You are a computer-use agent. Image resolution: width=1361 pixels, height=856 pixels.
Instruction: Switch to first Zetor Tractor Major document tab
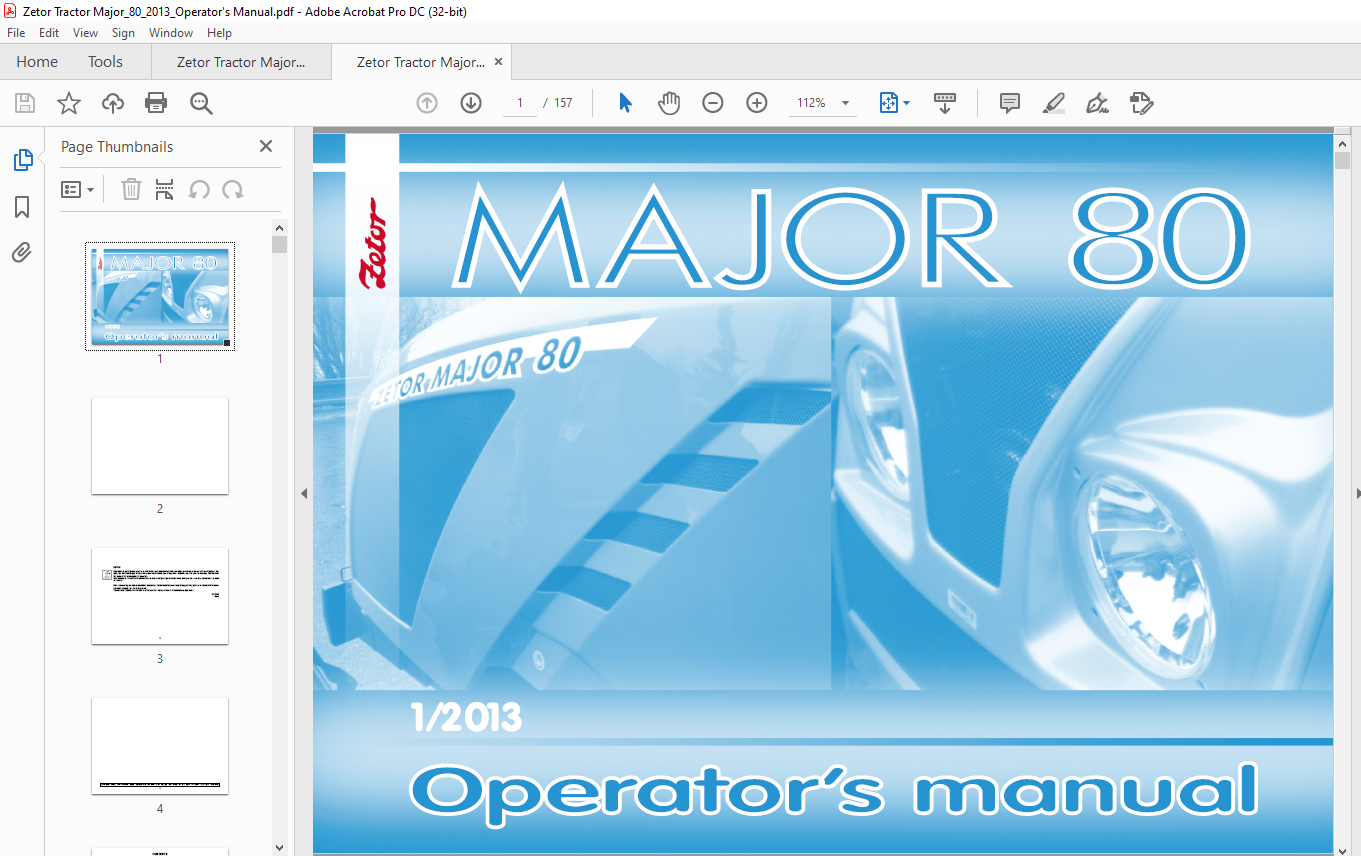[241, 62]
